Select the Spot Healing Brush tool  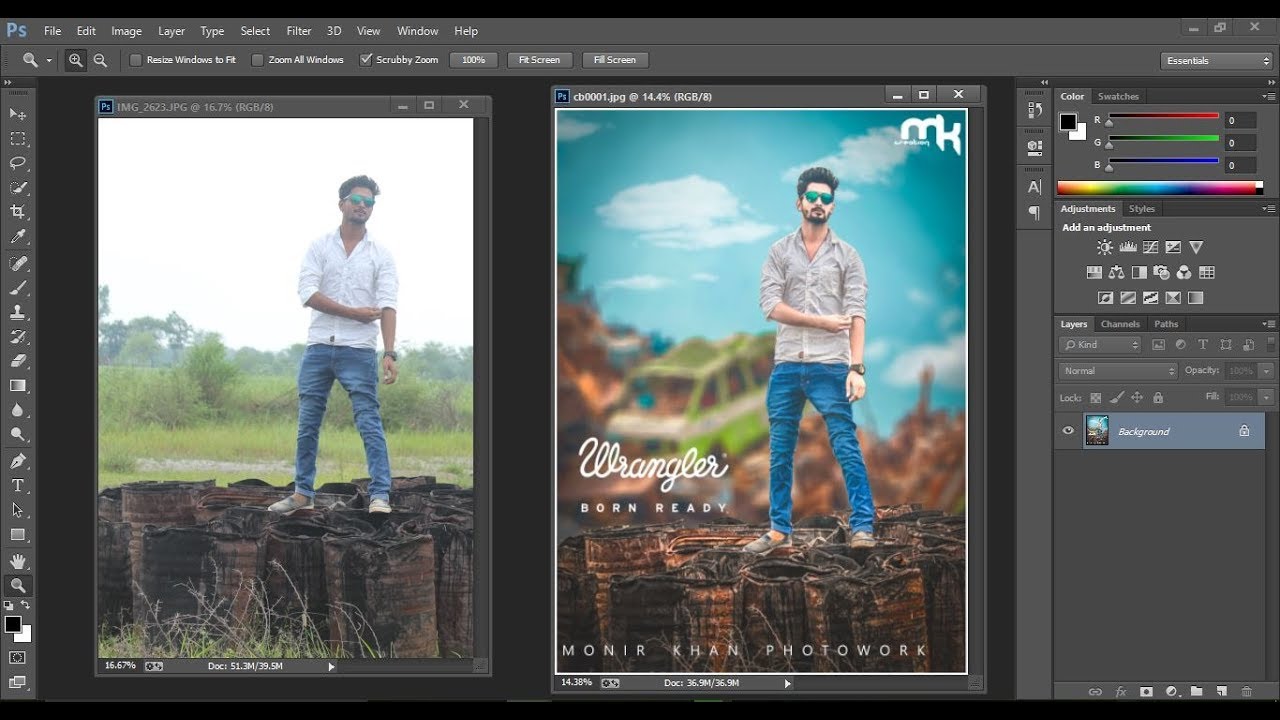click(x=18, y=263)
